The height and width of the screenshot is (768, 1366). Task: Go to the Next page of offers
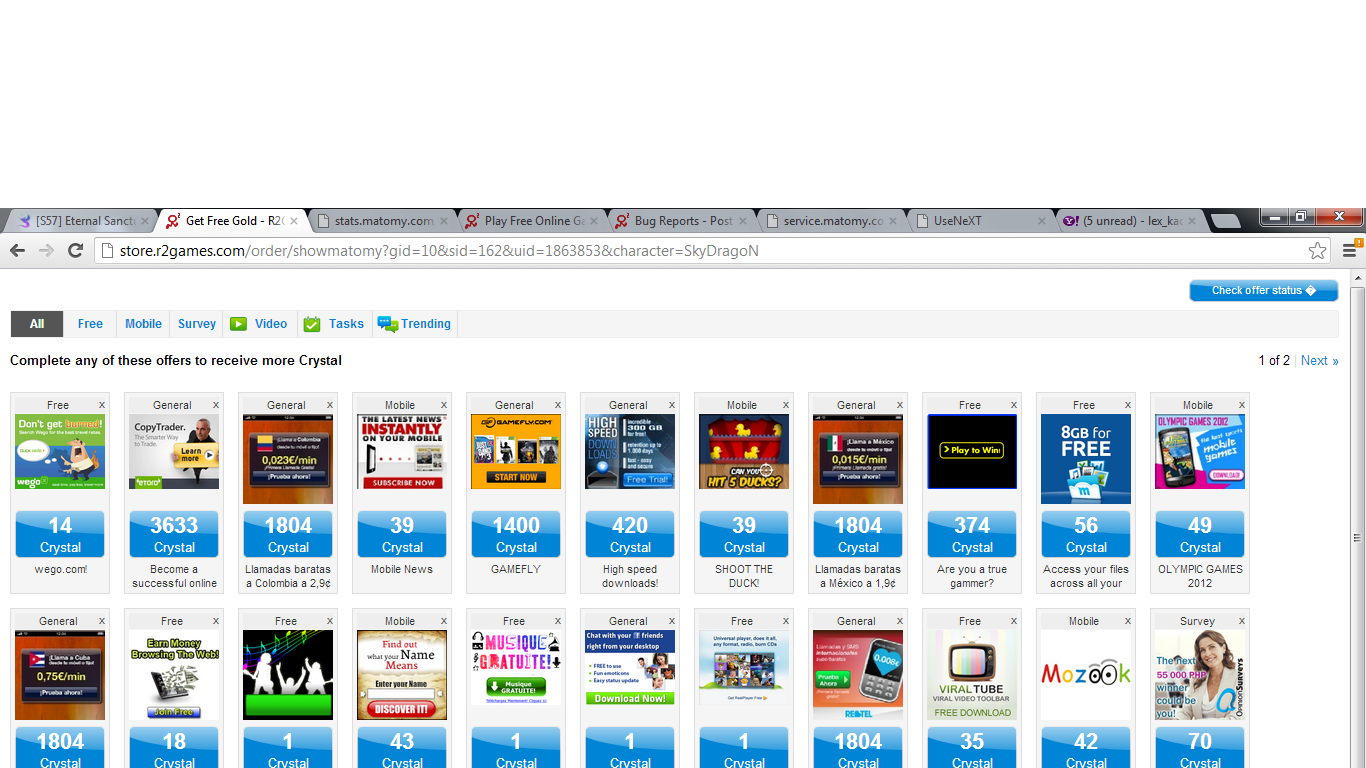[x=1319, y=361]
